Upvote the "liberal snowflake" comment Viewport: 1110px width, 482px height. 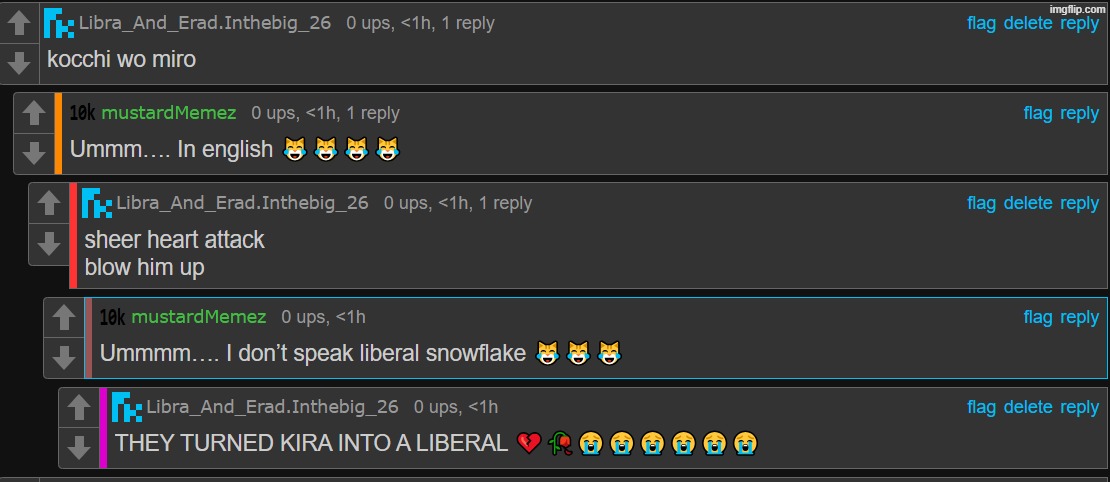point(64,318)
